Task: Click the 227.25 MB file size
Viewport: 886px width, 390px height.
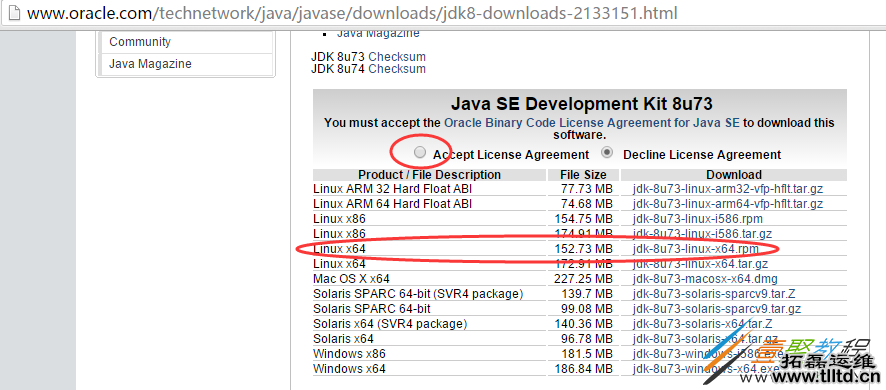Action: pos(584,279)
